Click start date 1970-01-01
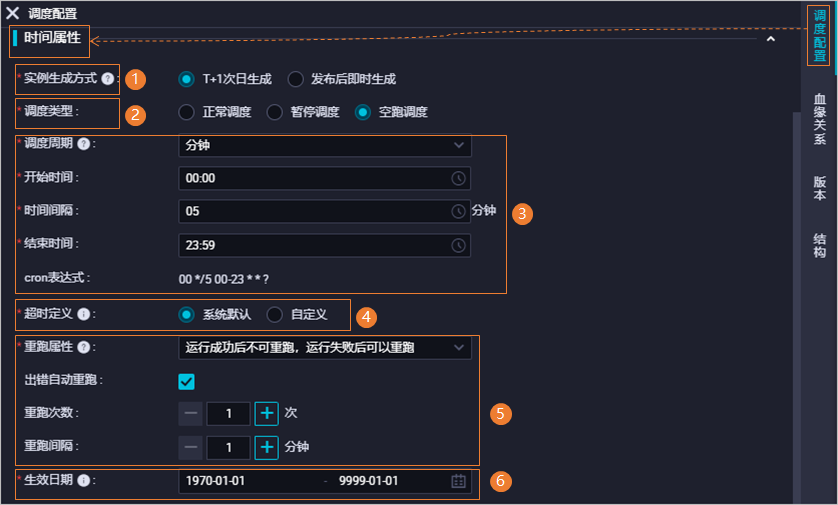The image size is (838, 505). [215, 481]
